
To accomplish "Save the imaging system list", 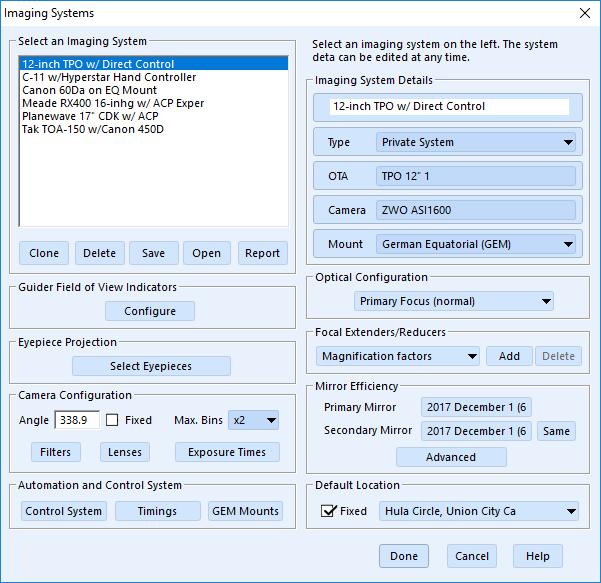I will (x=154, y=253).
